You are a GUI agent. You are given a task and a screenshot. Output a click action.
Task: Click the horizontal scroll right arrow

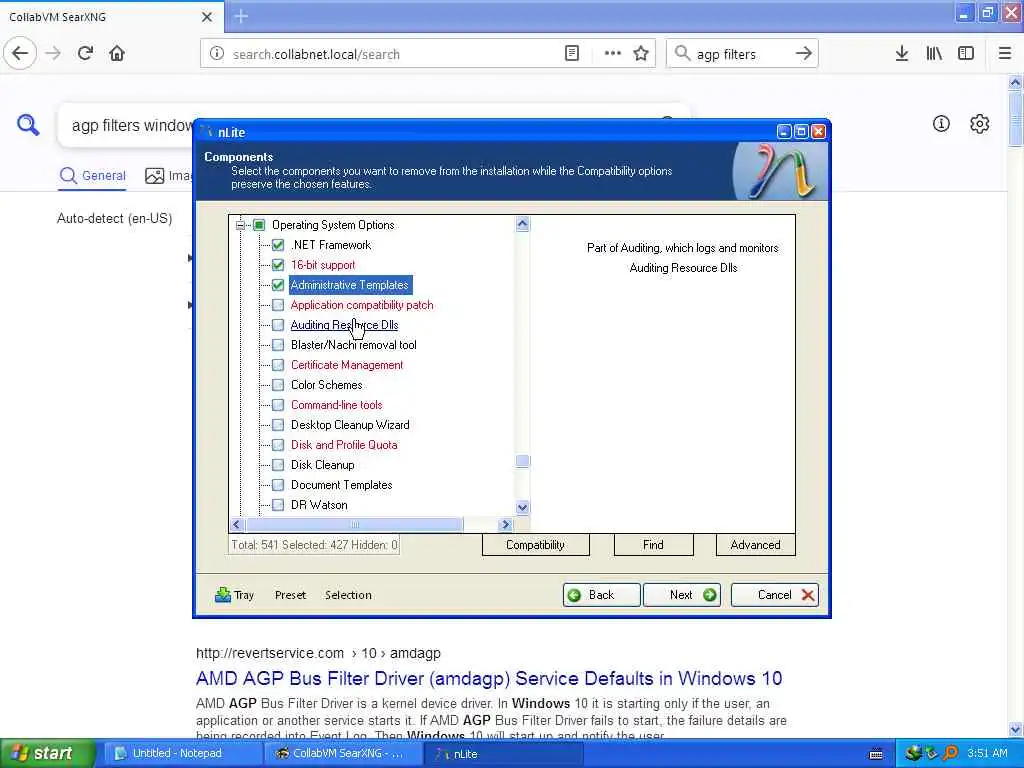point(505,524)
